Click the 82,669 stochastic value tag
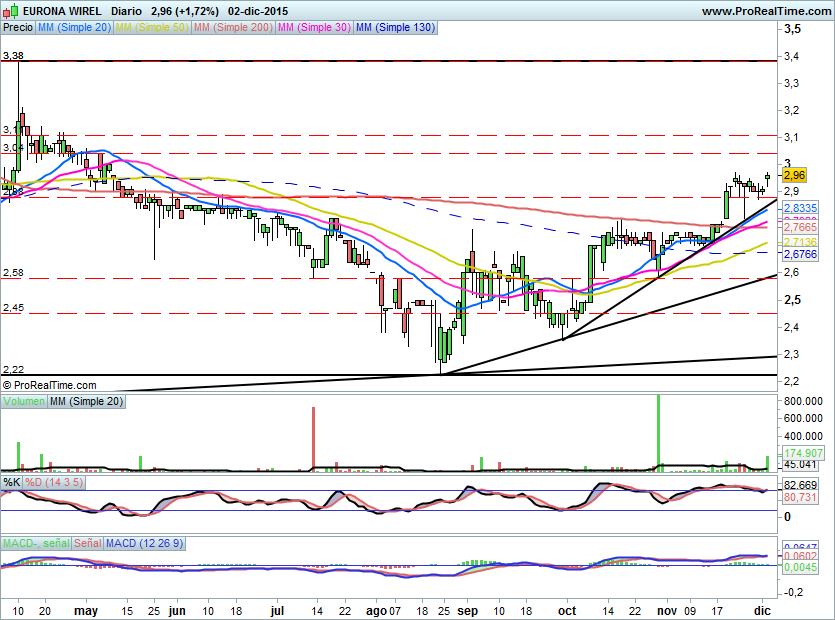The height and width of the screenshot is (620, 835). coord(800,485)
